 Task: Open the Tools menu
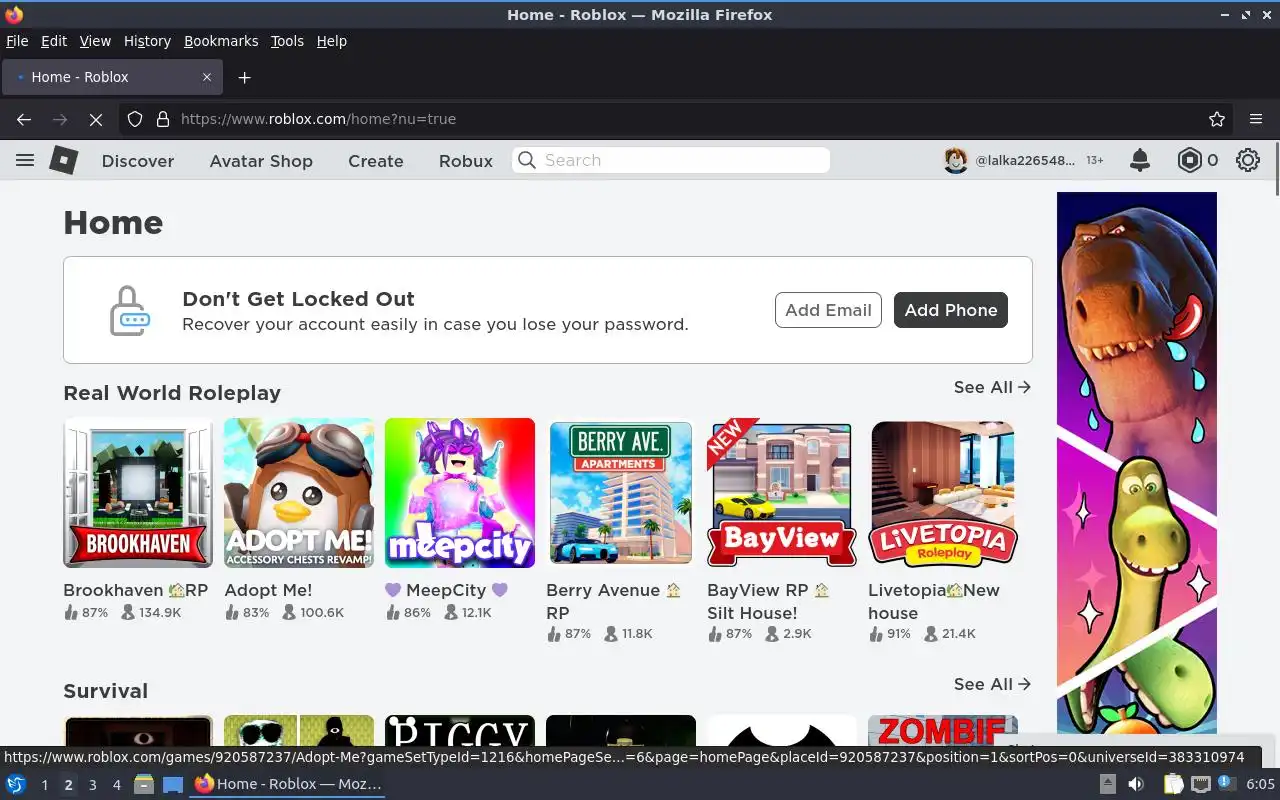[287, 41]
